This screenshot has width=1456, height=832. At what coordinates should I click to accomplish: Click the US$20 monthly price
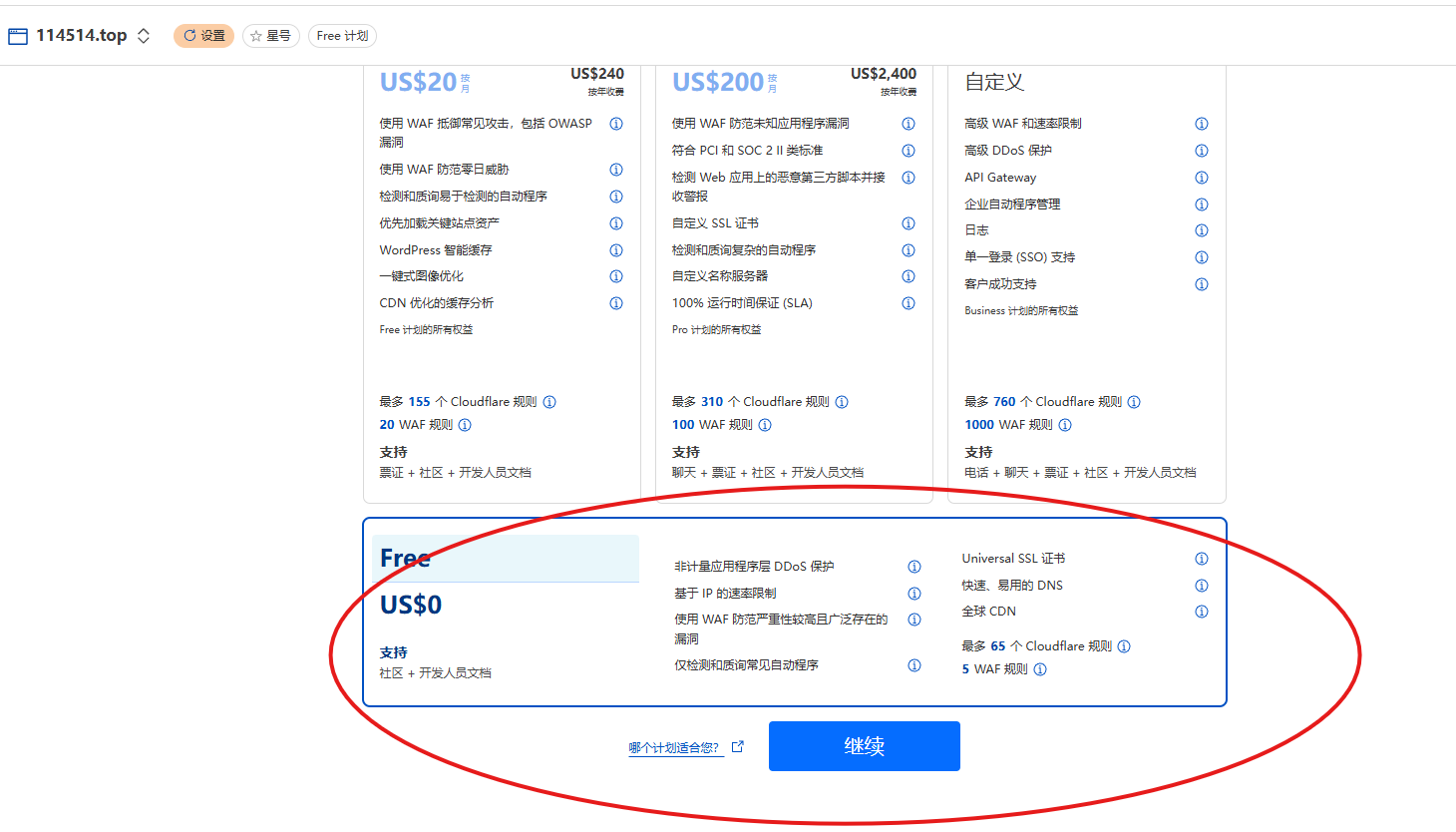coord(418,82)
